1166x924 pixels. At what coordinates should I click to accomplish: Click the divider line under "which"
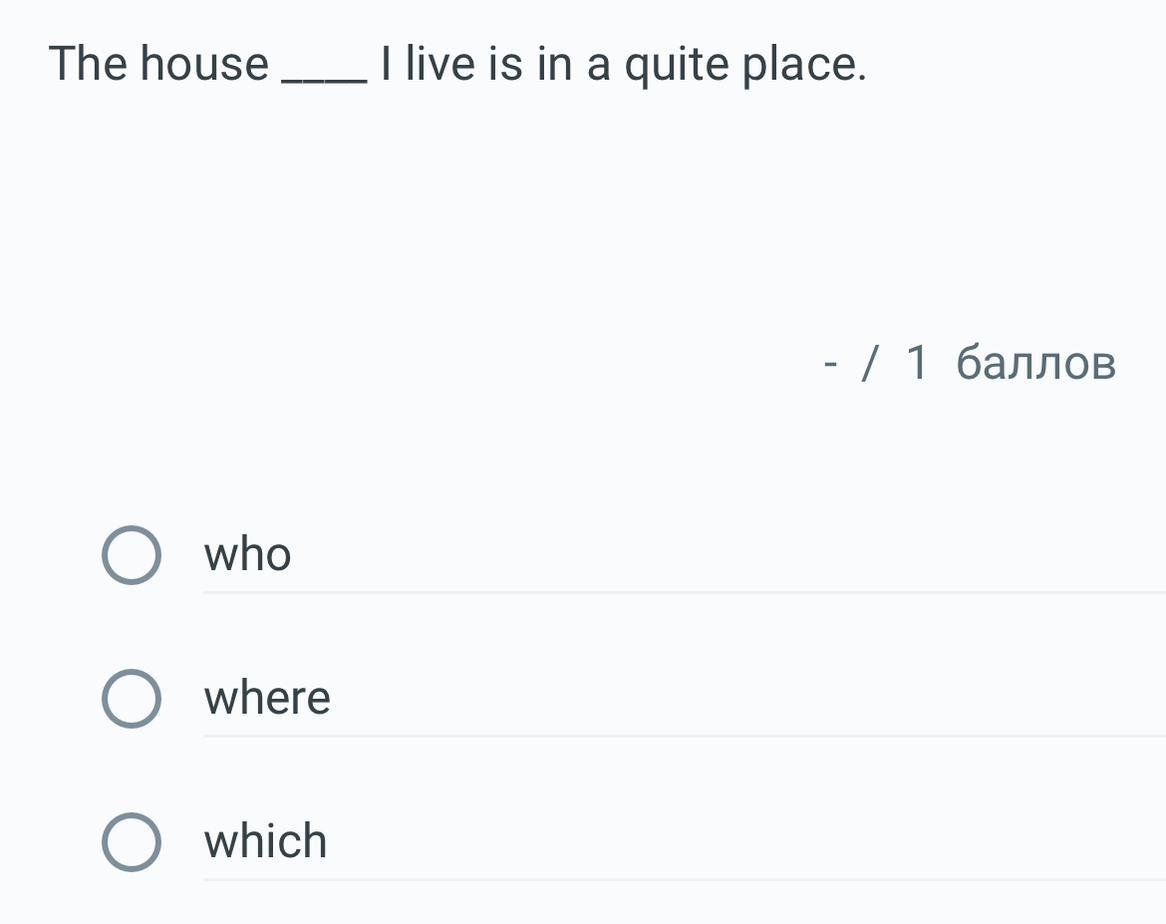coord(684,880)
